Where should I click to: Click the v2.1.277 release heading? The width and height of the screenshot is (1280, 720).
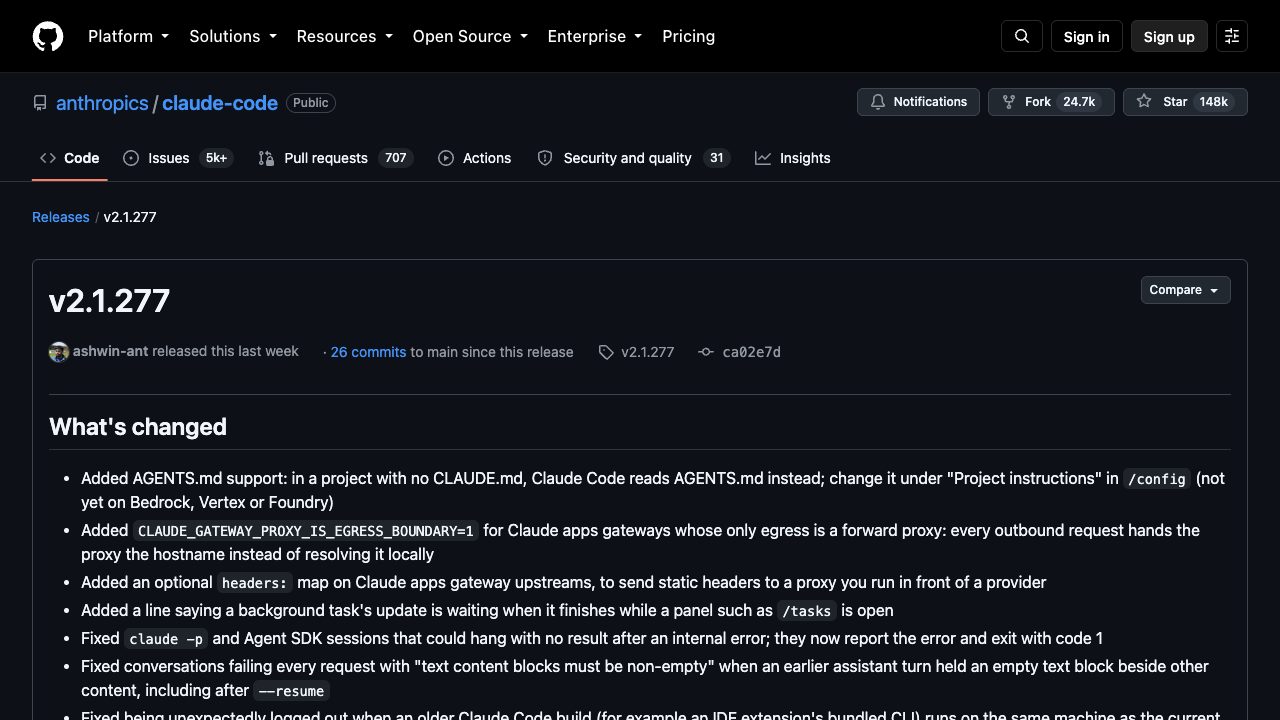(x=110, y=301)
